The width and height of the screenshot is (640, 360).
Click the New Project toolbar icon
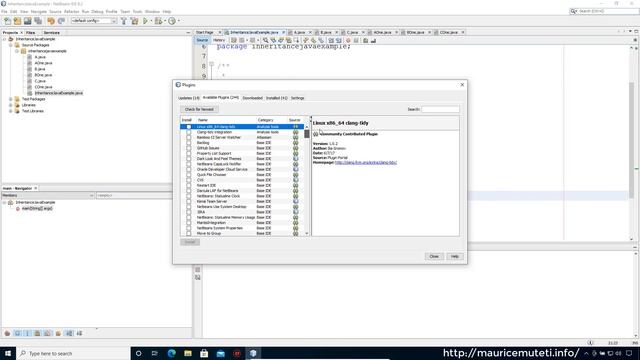point(17,21)
